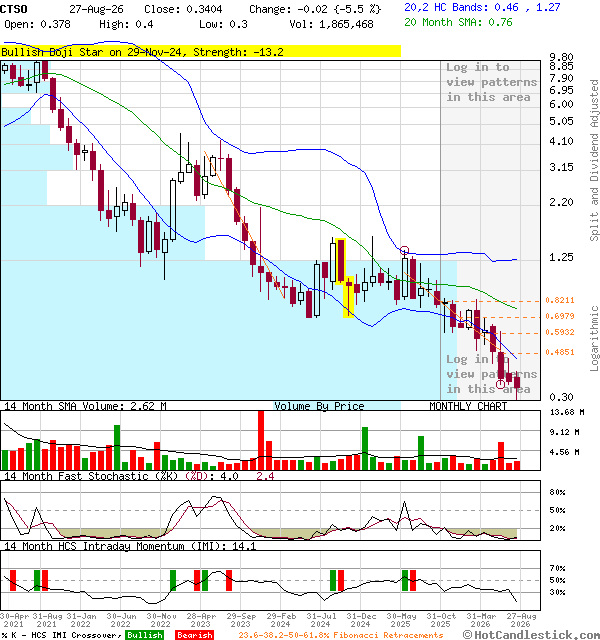Click the 29-Feb 2024 date label

[281, 620]
